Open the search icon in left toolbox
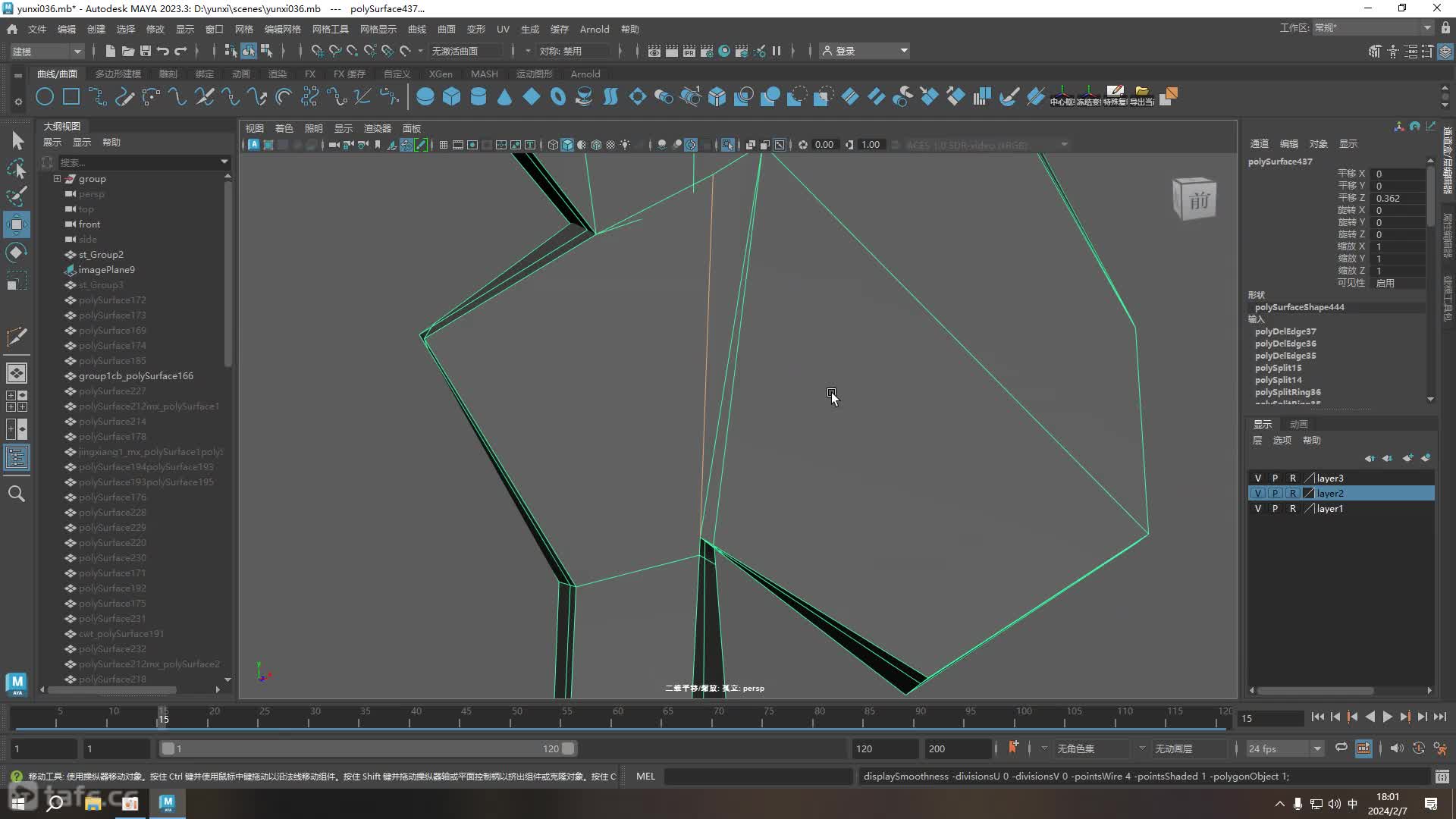Viewport: 1456px width, 819px height. [17, 494]
